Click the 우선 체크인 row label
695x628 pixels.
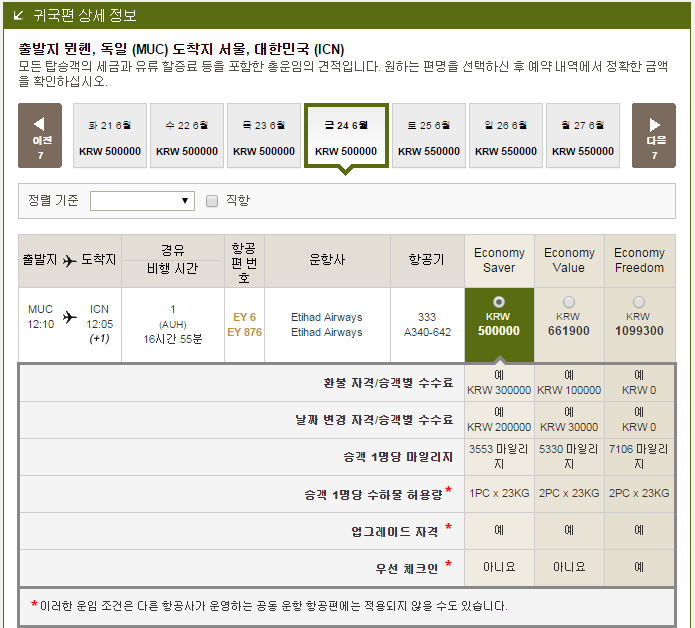[407, 568]
